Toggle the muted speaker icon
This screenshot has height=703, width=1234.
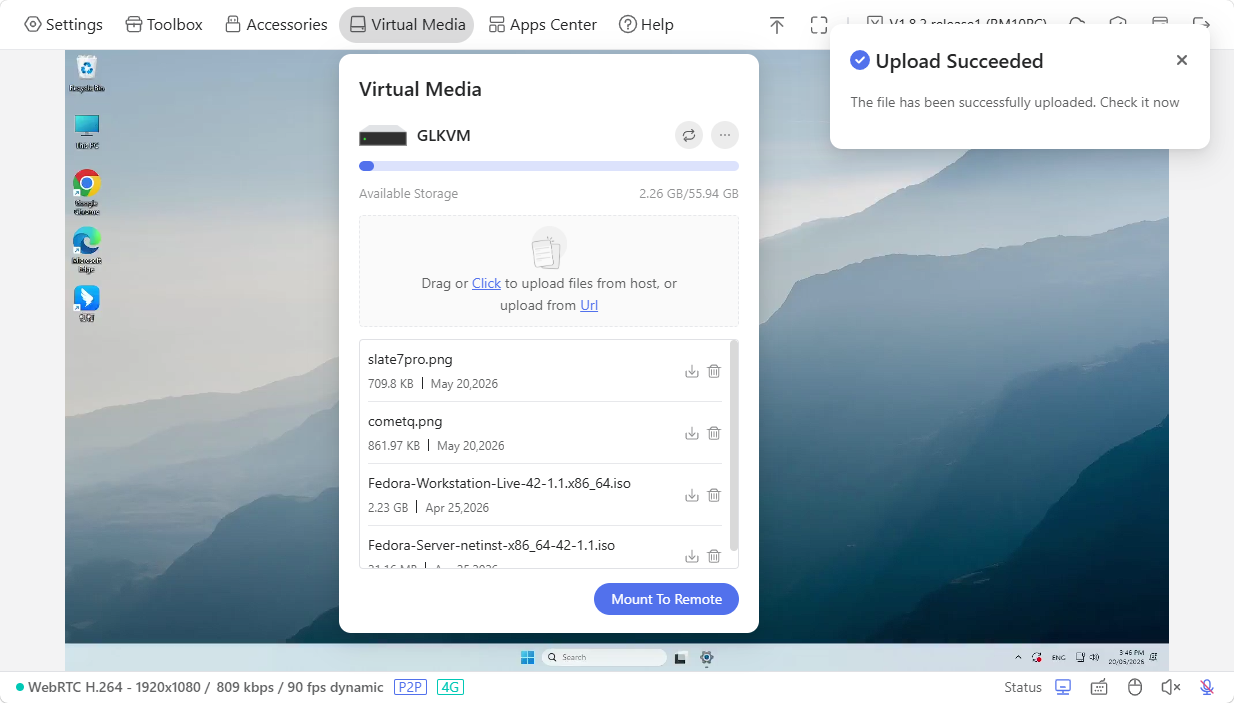[1171, 687]
